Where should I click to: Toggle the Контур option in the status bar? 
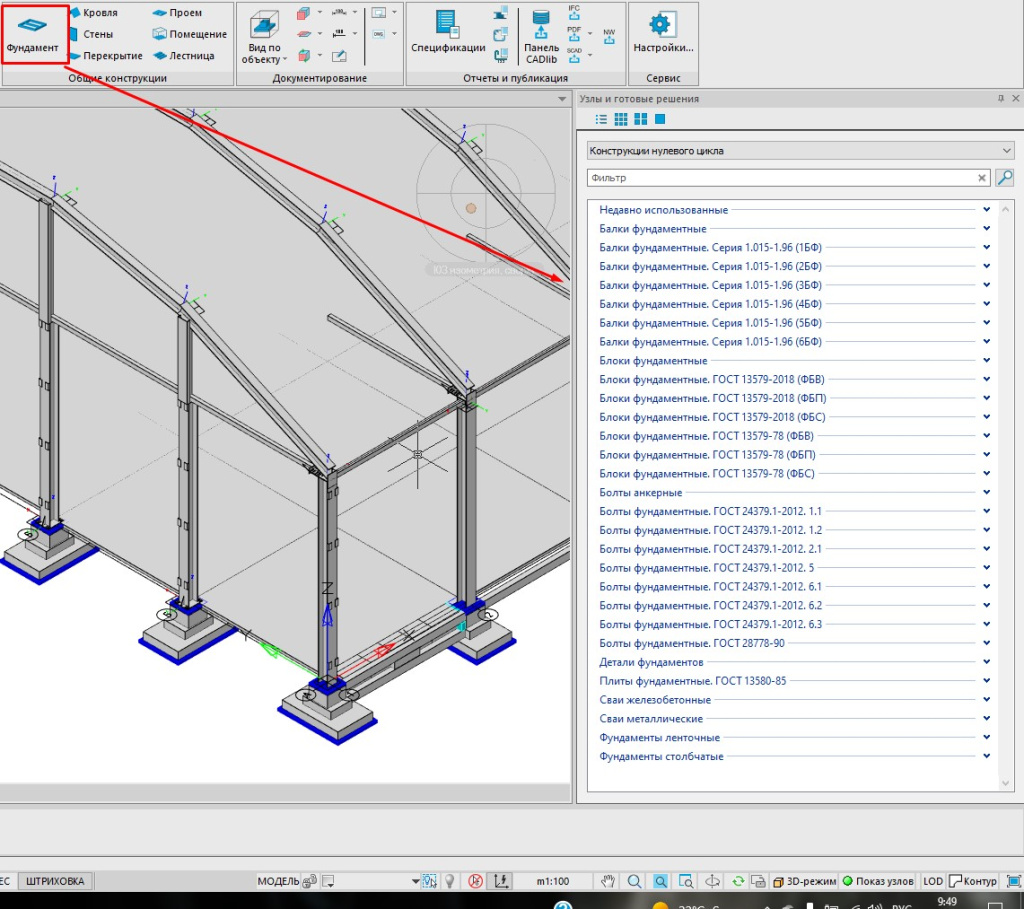coord(973,881)
